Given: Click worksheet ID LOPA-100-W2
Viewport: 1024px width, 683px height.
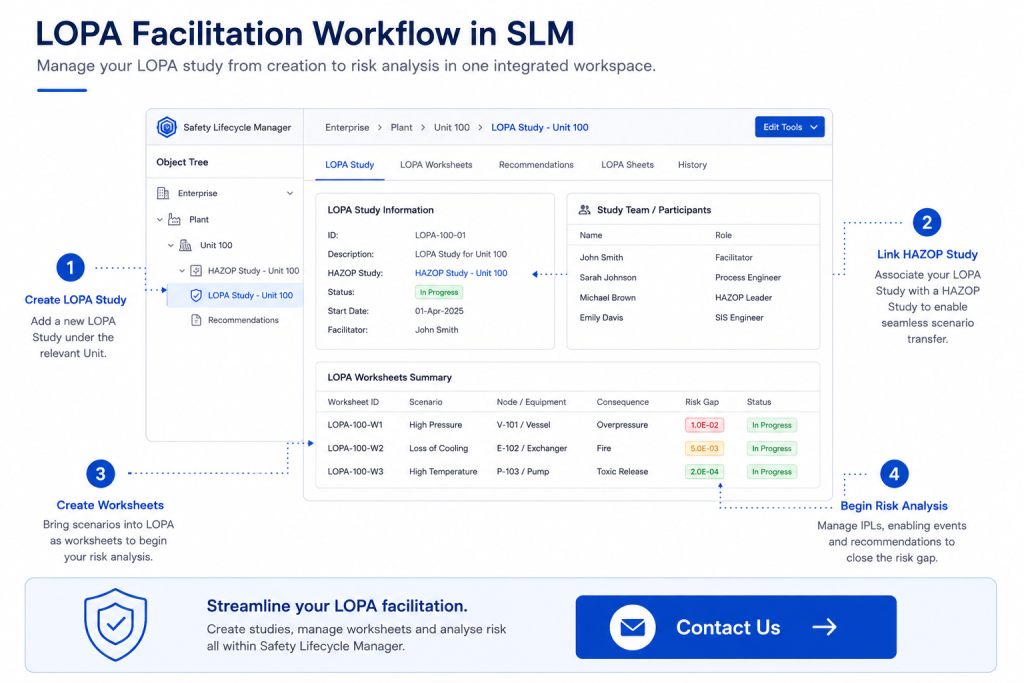Looking at the screenshot, I should click(355, 448).
